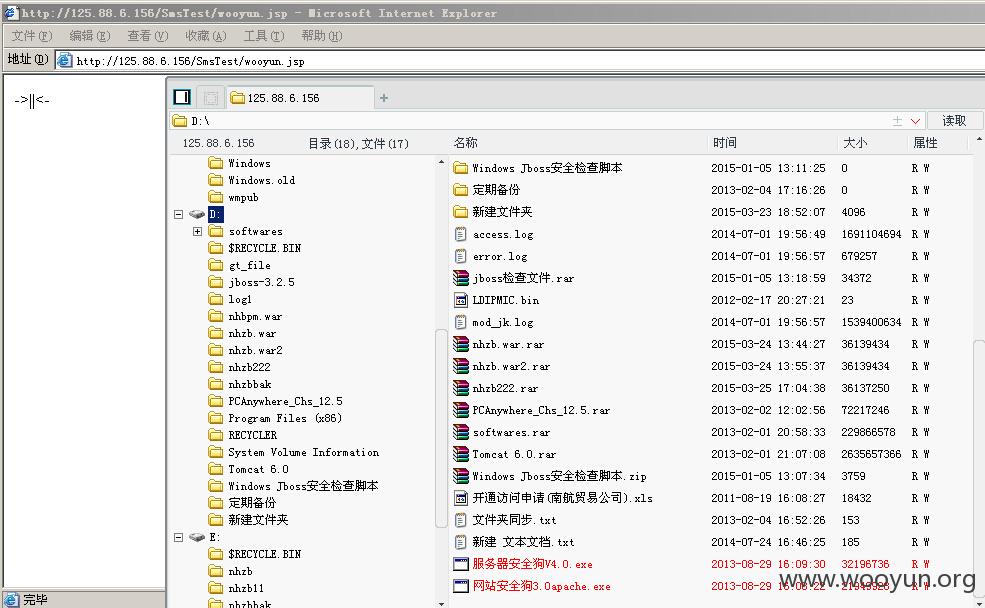
Task: Select the wmpub folder in tree
Action: coord(243,197)
